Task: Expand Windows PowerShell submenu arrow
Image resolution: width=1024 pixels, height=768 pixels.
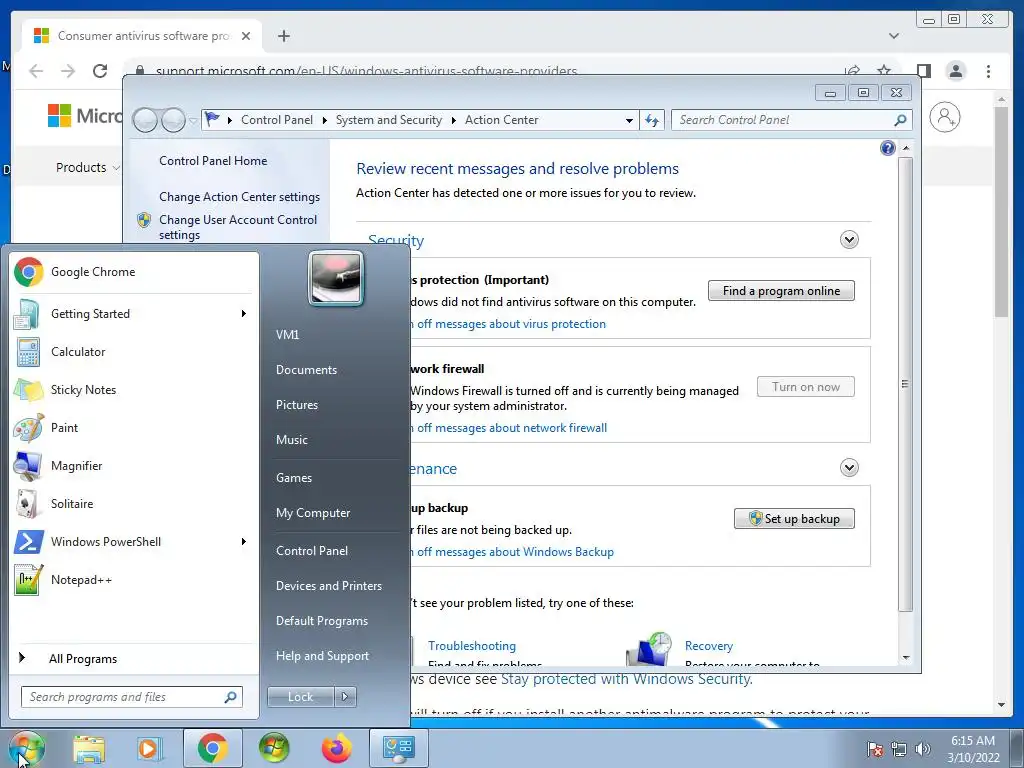Action: pos(244,542)
